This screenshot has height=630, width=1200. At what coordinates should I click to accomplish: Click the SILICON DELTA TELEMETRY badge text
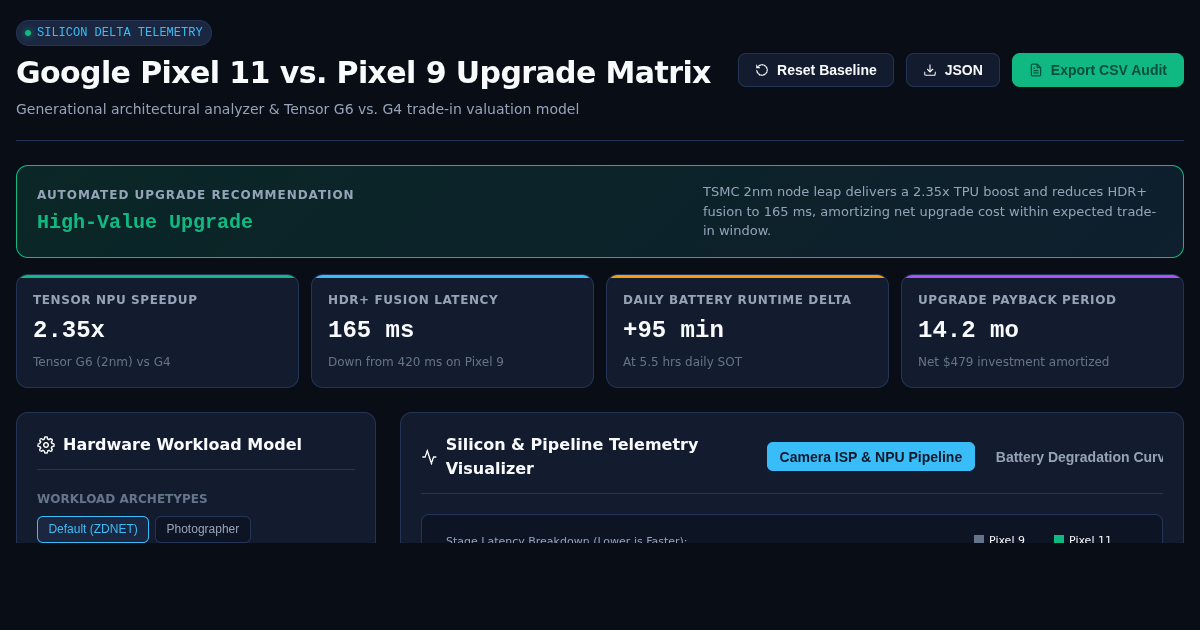click(x=120, y=33)
